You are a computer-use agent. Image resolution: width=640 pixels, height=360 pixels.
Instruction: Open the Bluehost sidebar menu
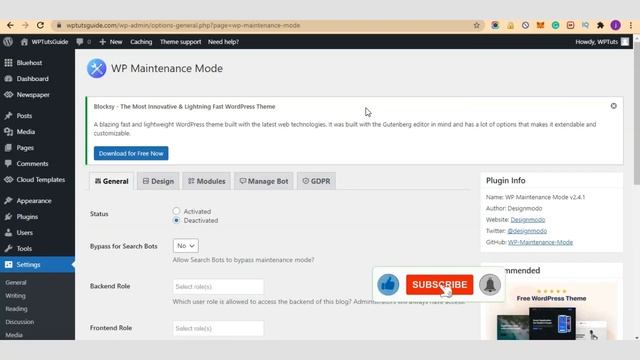tap(37, 63)
